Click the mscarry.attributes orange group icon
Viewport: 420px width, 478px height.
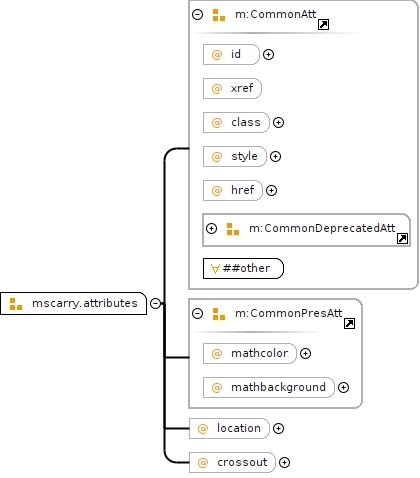pos(16,304)
